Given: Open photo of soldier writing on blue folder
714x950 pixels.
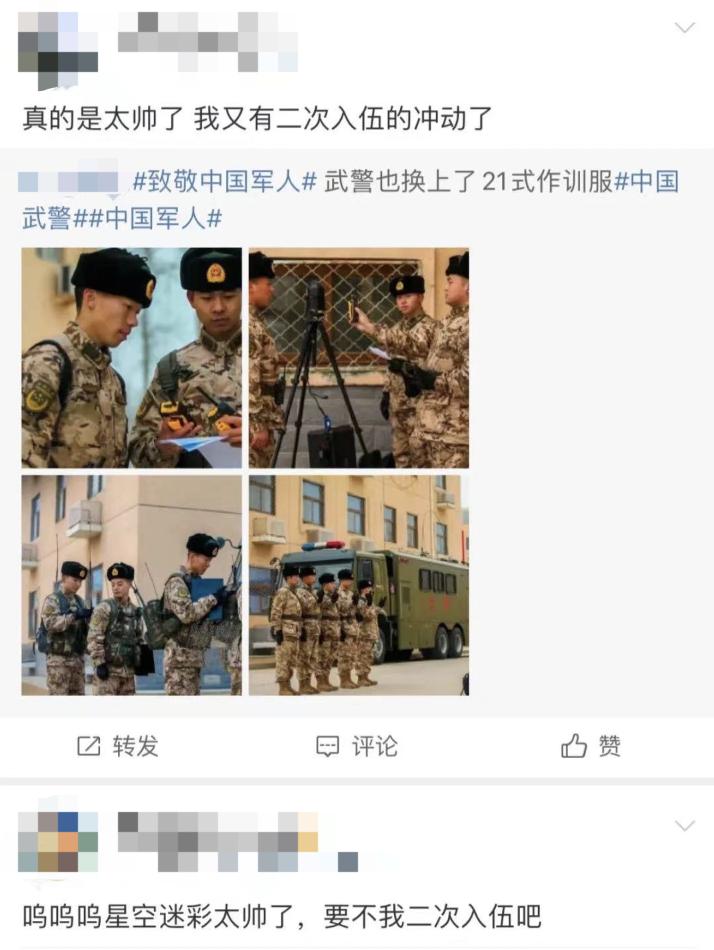Looking at the screenshot, I should (132, 585).
